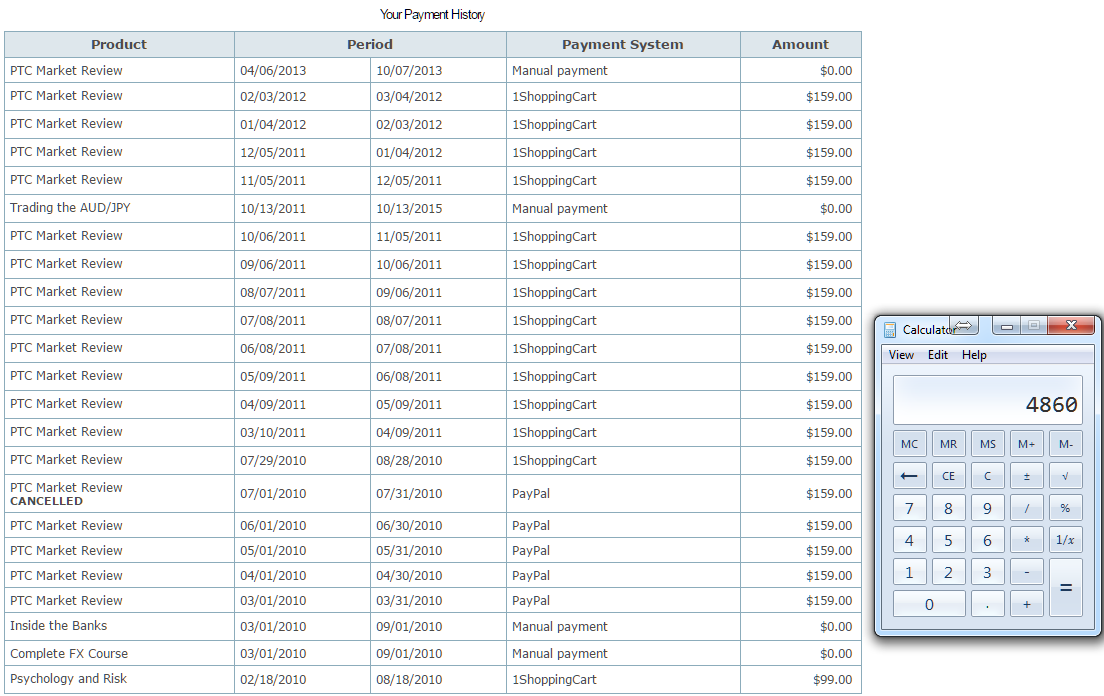Click the CE clear entry key
The height and width of the screenshot is (696, 1104).
[x=948, y=476]
